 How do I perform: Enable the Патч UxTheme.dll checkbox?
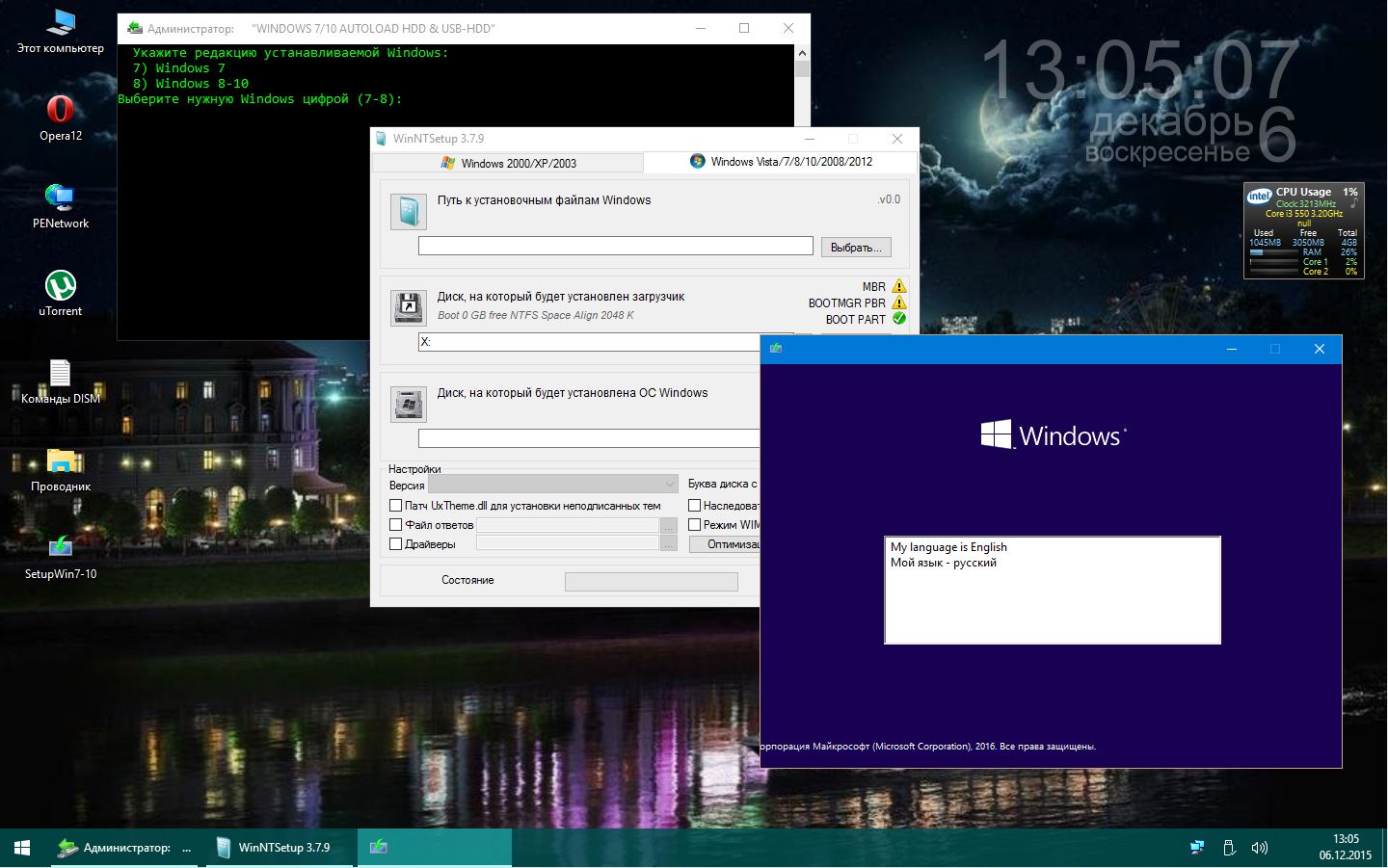[x=395, y=506]
